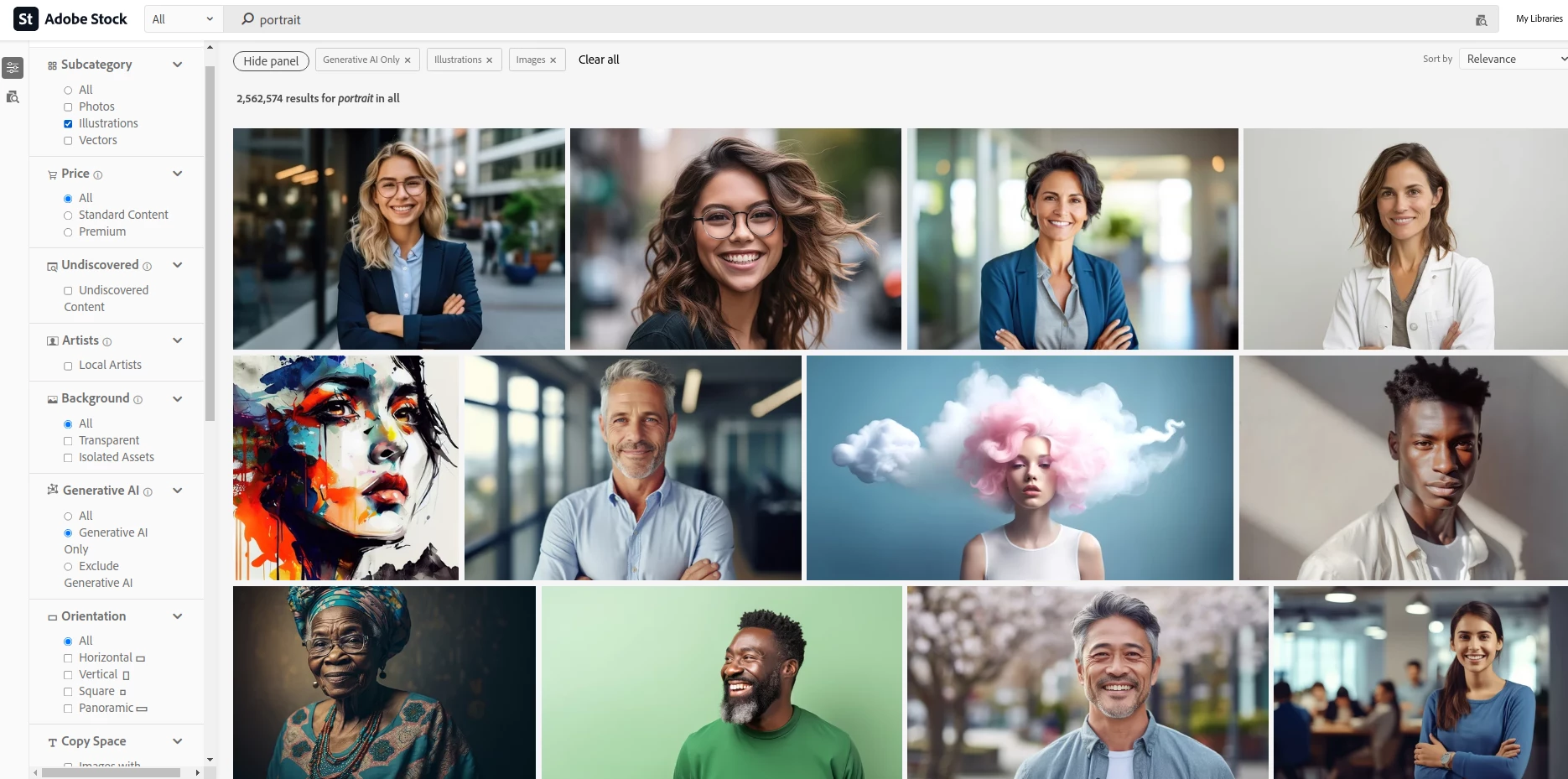Viewport: 1568px width, 779px height.
Task: Remove the Generative AI Only filter chip
Action: click(x=408, y=60)
